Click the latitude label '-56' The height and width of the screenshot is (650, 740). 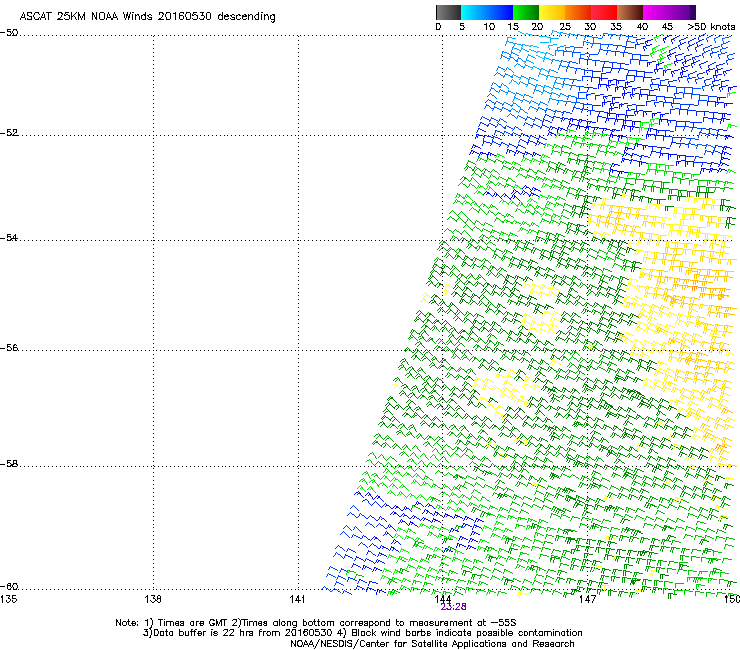point(9,348)
